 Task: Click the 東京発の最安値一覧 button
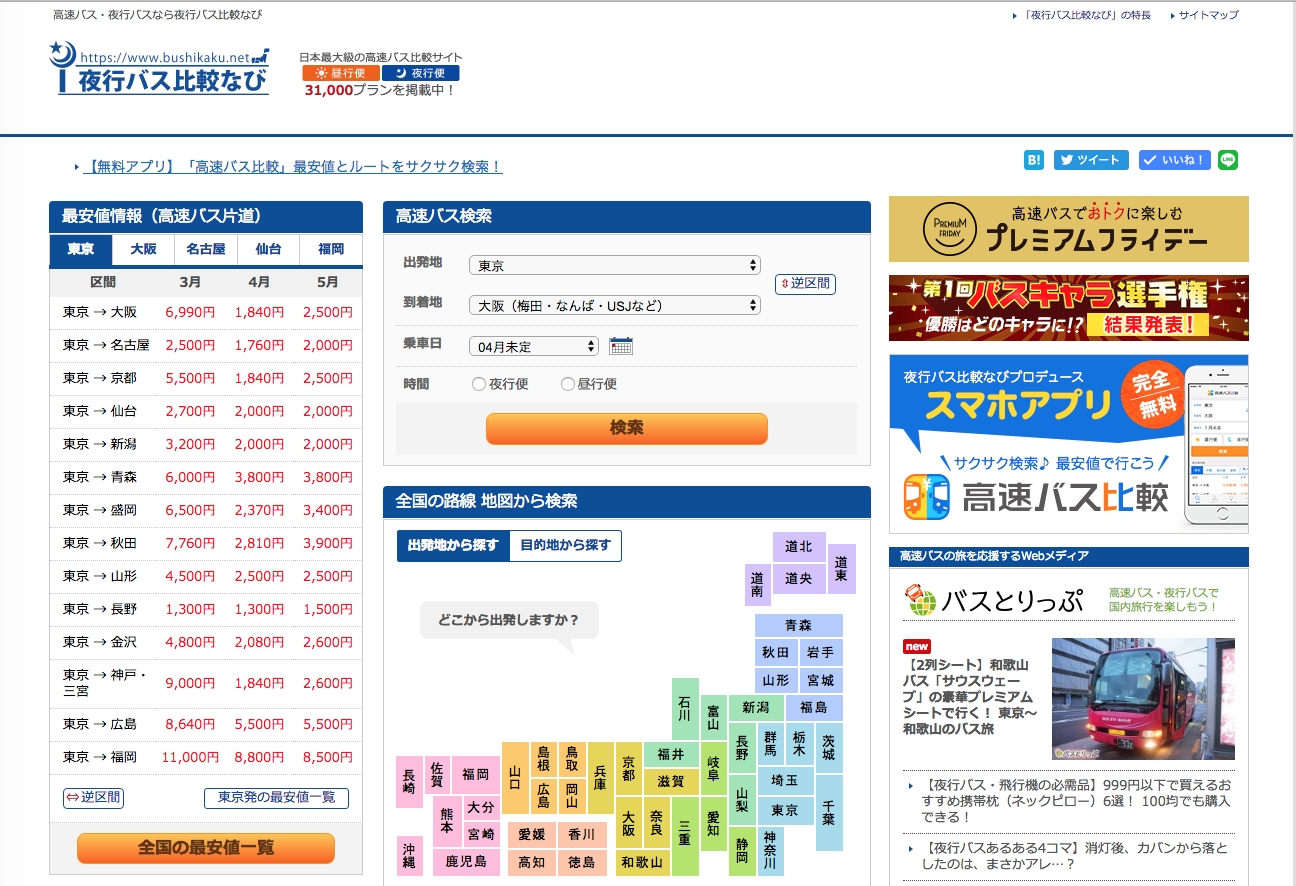click(x=276, y=797)
